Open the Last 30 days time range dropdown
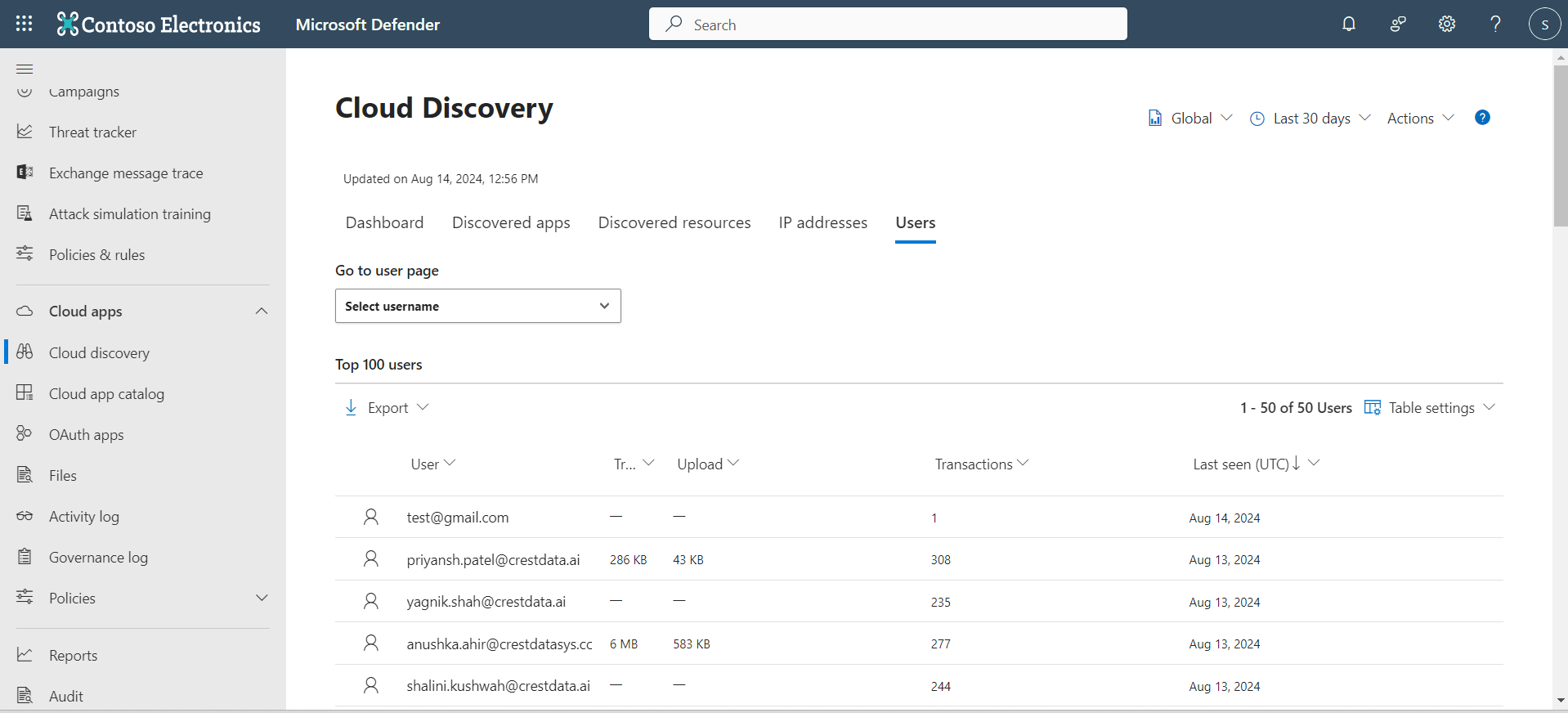This screenshot has width=1568, height=713. 1310,119
